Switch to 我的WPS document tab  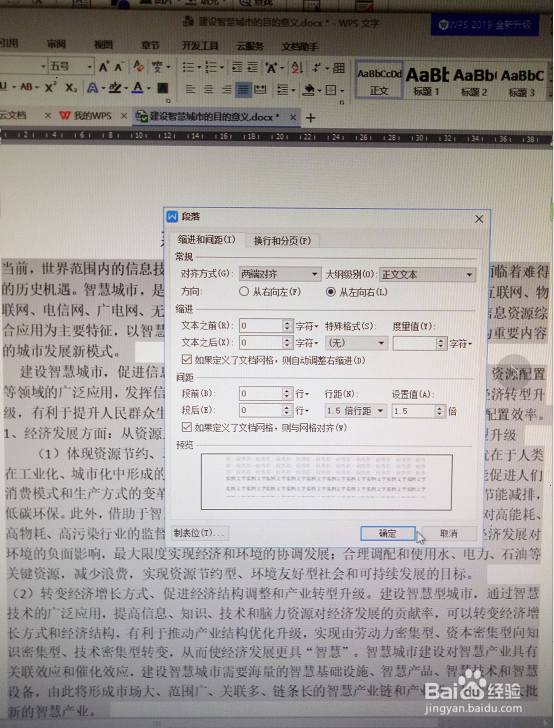point(92,116)
